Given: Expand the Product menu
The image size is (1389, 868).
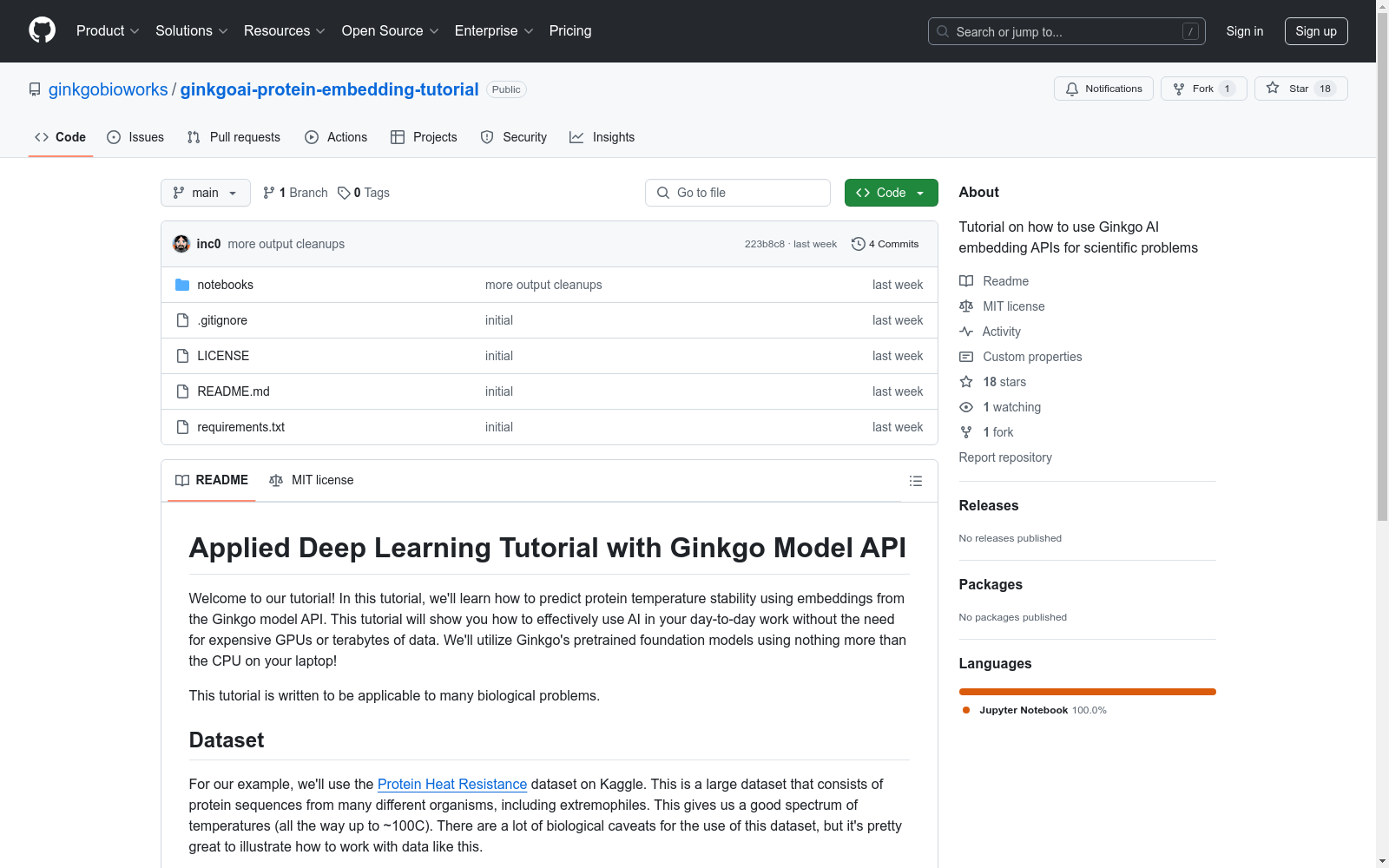Looking at the screenshot, I should coord(108,30).
